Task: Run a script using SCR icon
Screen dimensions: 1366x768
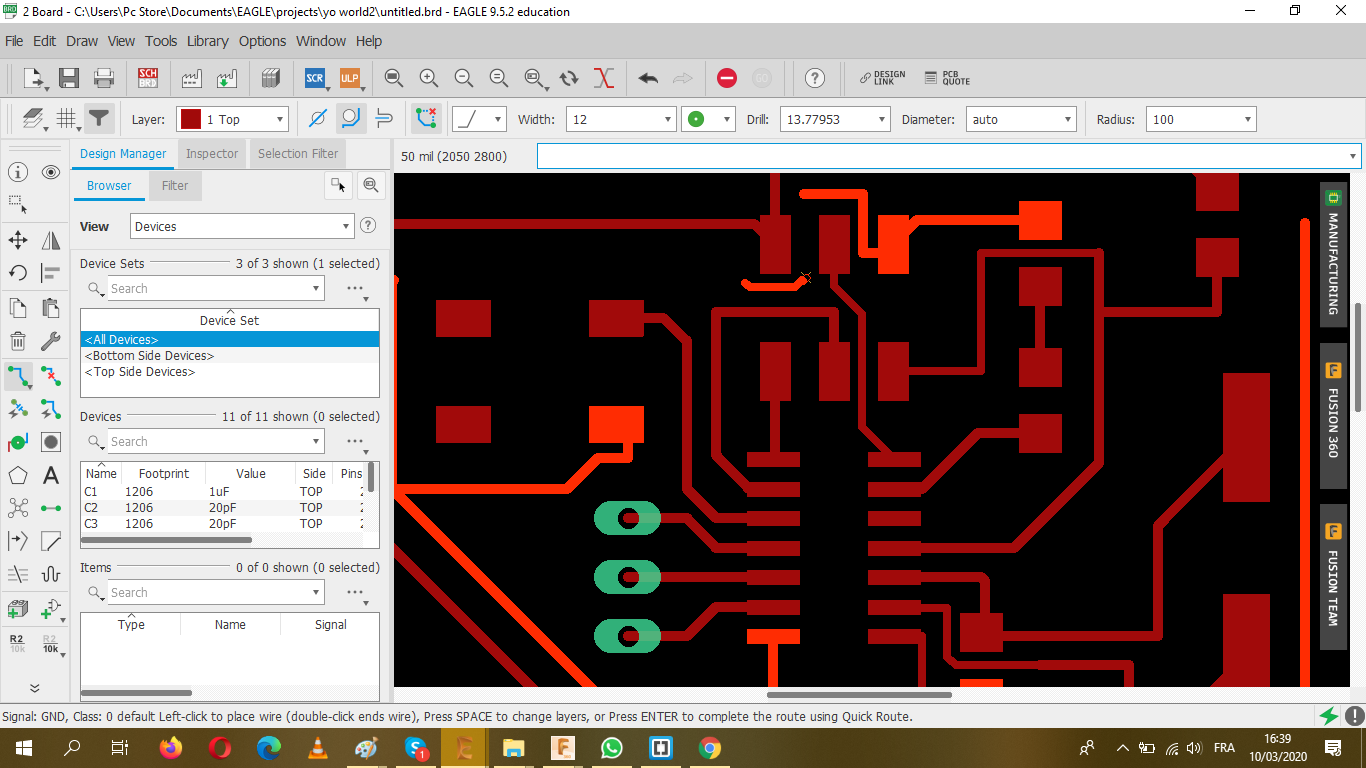Action: click(314, 78)
